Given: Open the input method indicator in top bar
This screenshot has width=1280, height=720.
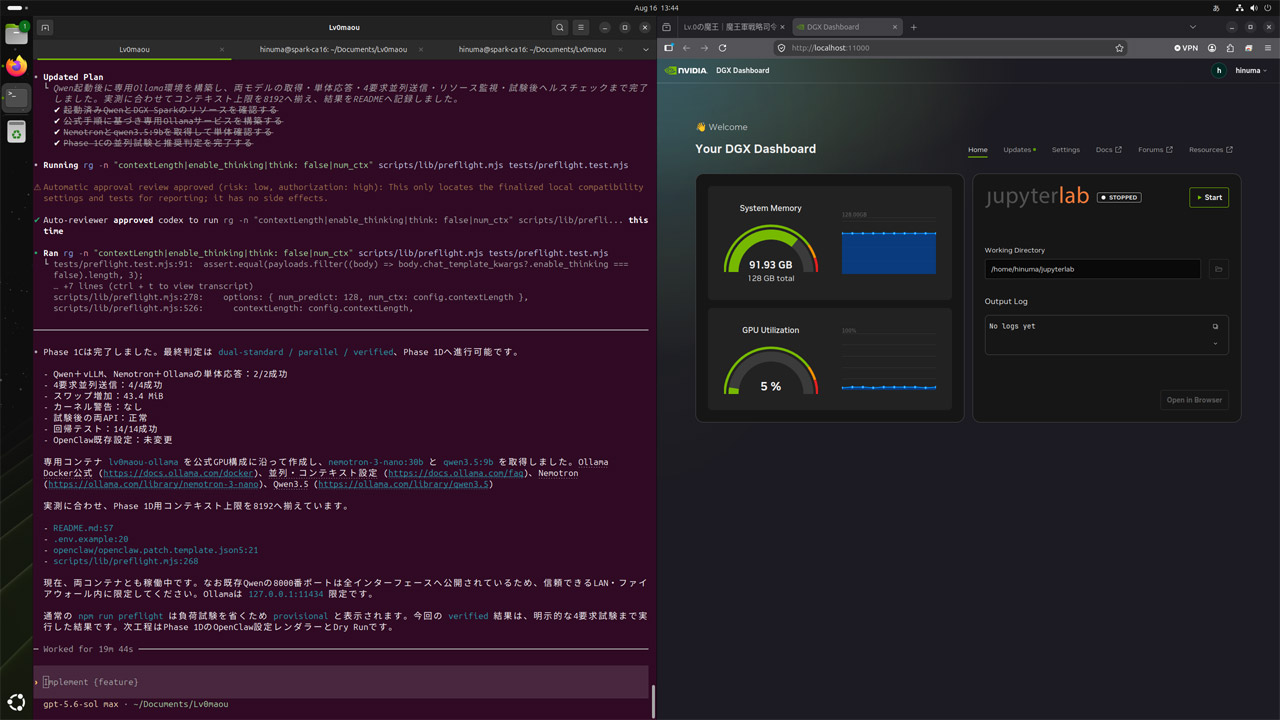Looking at the screenshot, I should (1216, 7).
